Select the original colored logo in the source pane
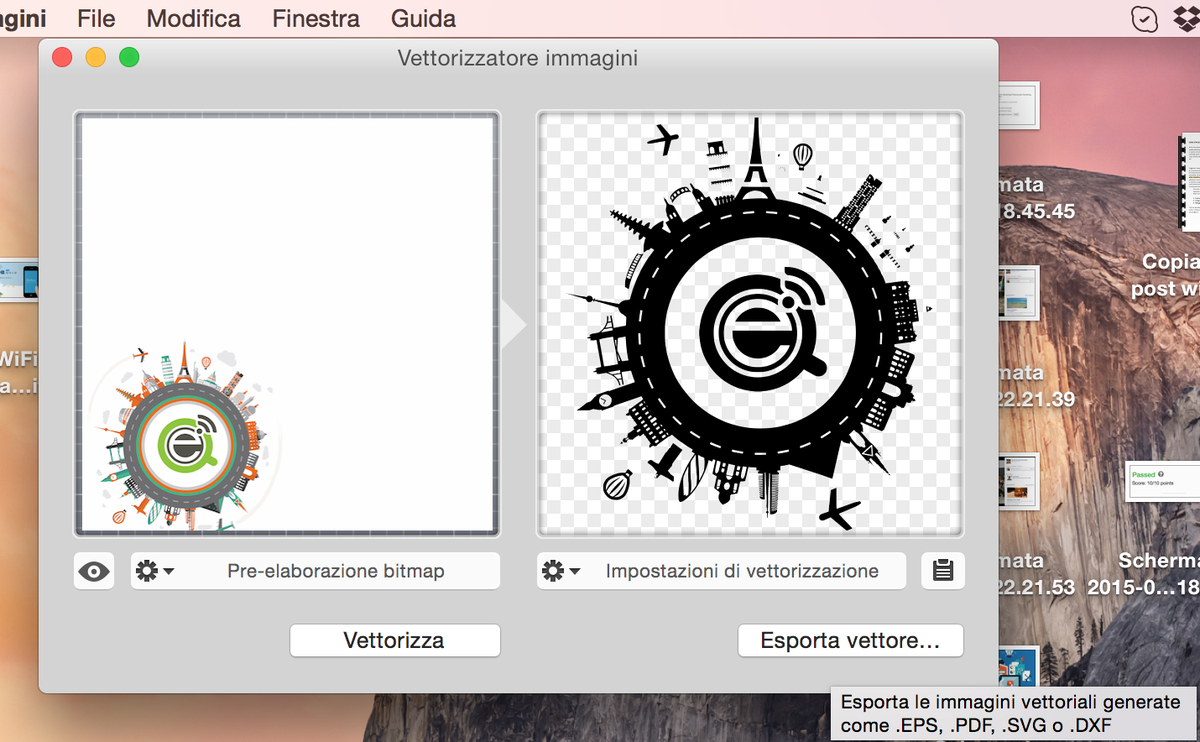Image resolution: width=1200 pixels, height=742 pixels. coord(184,437)
